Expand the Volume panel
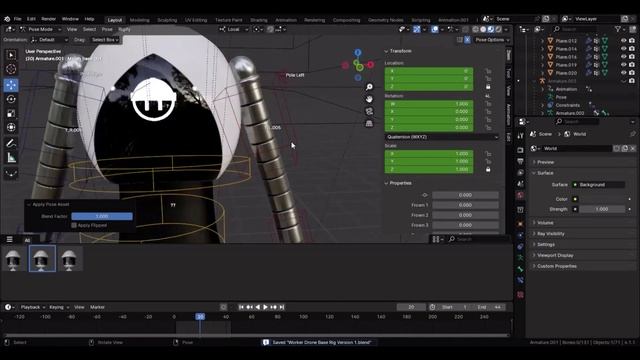Image resolution: width=640 pixels, height=360 pixels. pyautogui.click(x=545, y=223)
